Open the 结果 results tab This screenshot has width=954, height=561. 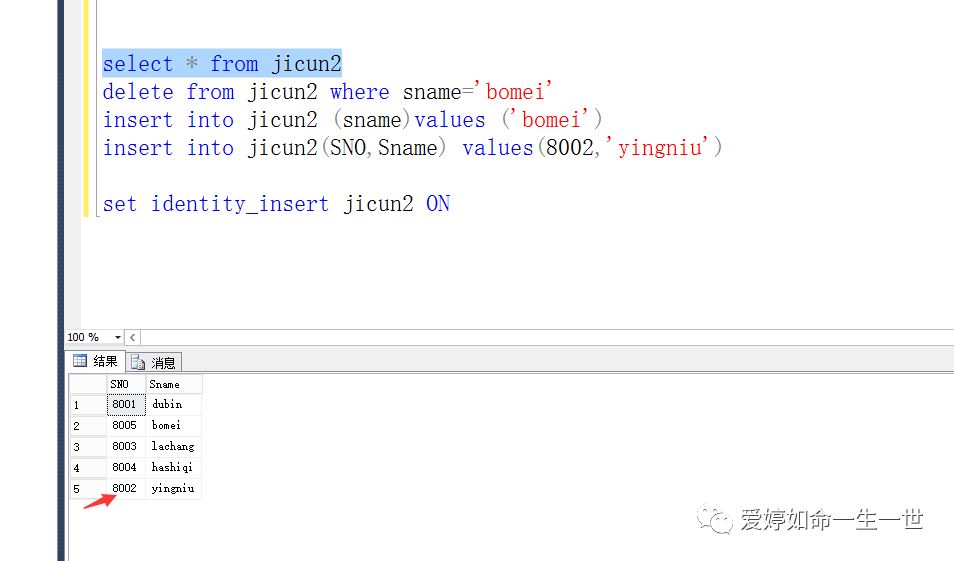coord(96,361)
